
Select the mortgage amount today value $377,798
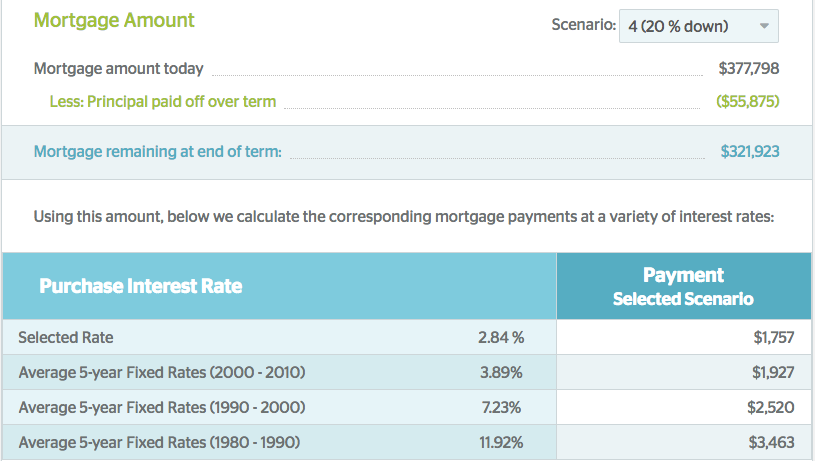pos(748,69)
